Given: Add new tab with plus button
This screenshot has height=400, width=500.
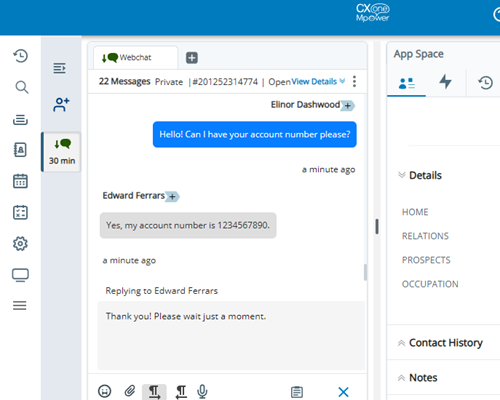Looking at the screenshot, I should 192,58.
